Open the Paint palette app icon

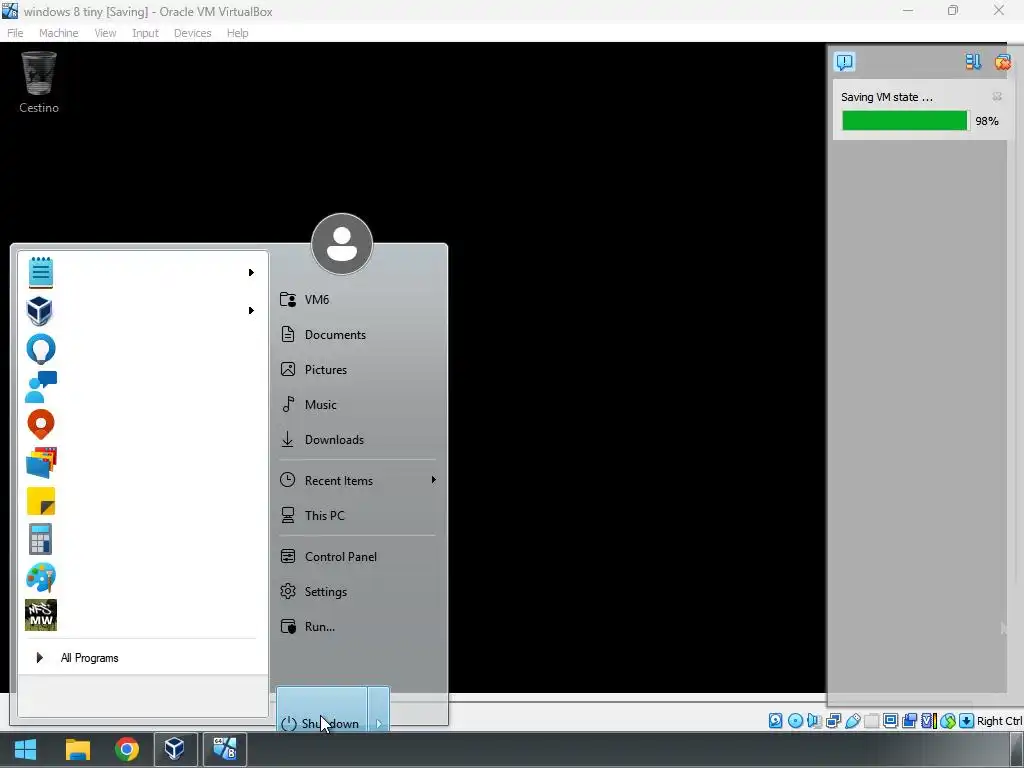(x=41, y=577)
